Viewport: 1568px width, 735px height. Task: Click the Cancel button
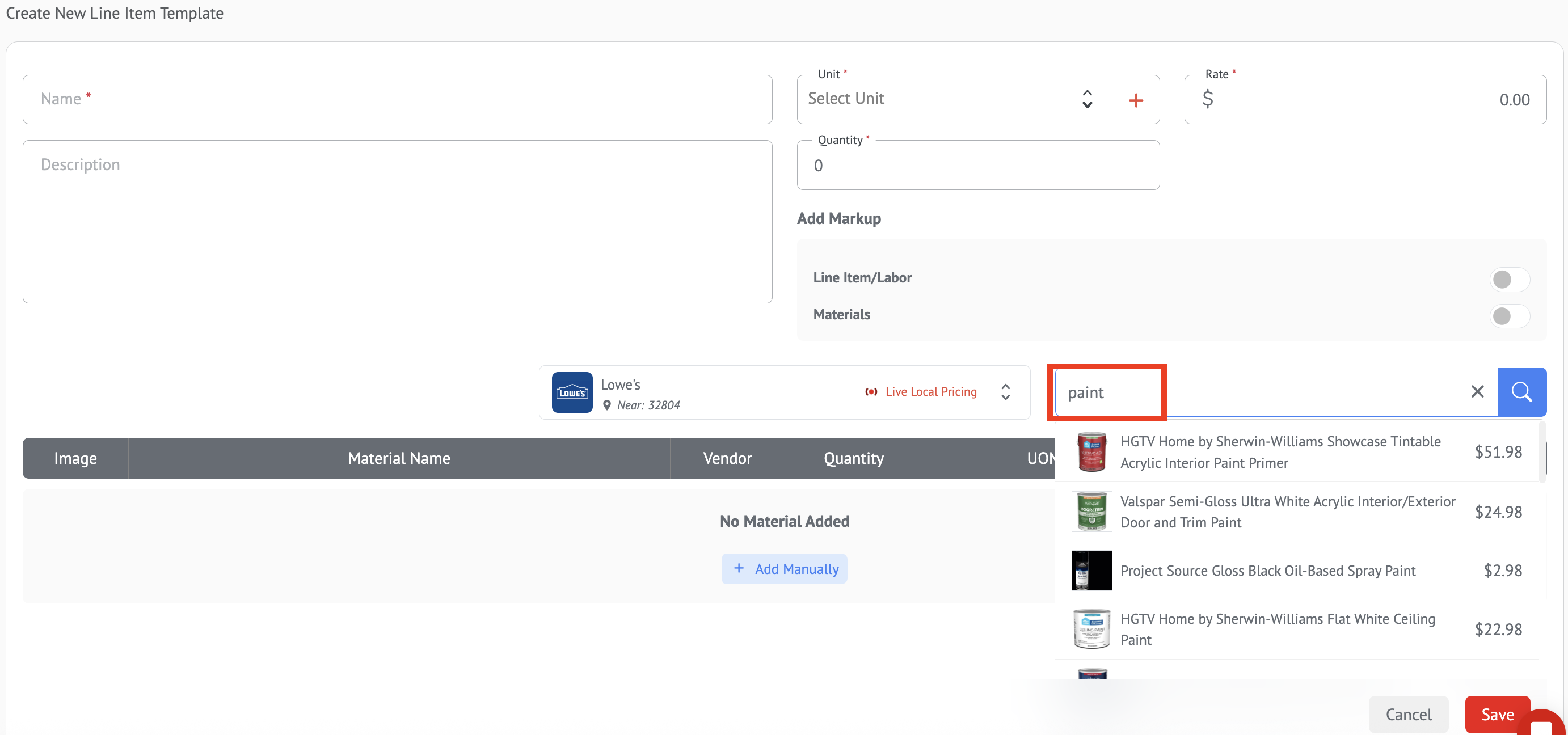point(1408,713)
